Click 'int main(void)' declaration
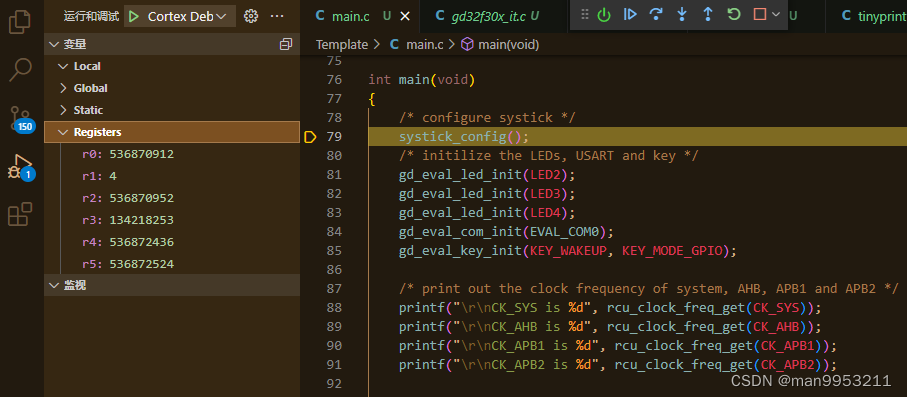 [422, 79]
